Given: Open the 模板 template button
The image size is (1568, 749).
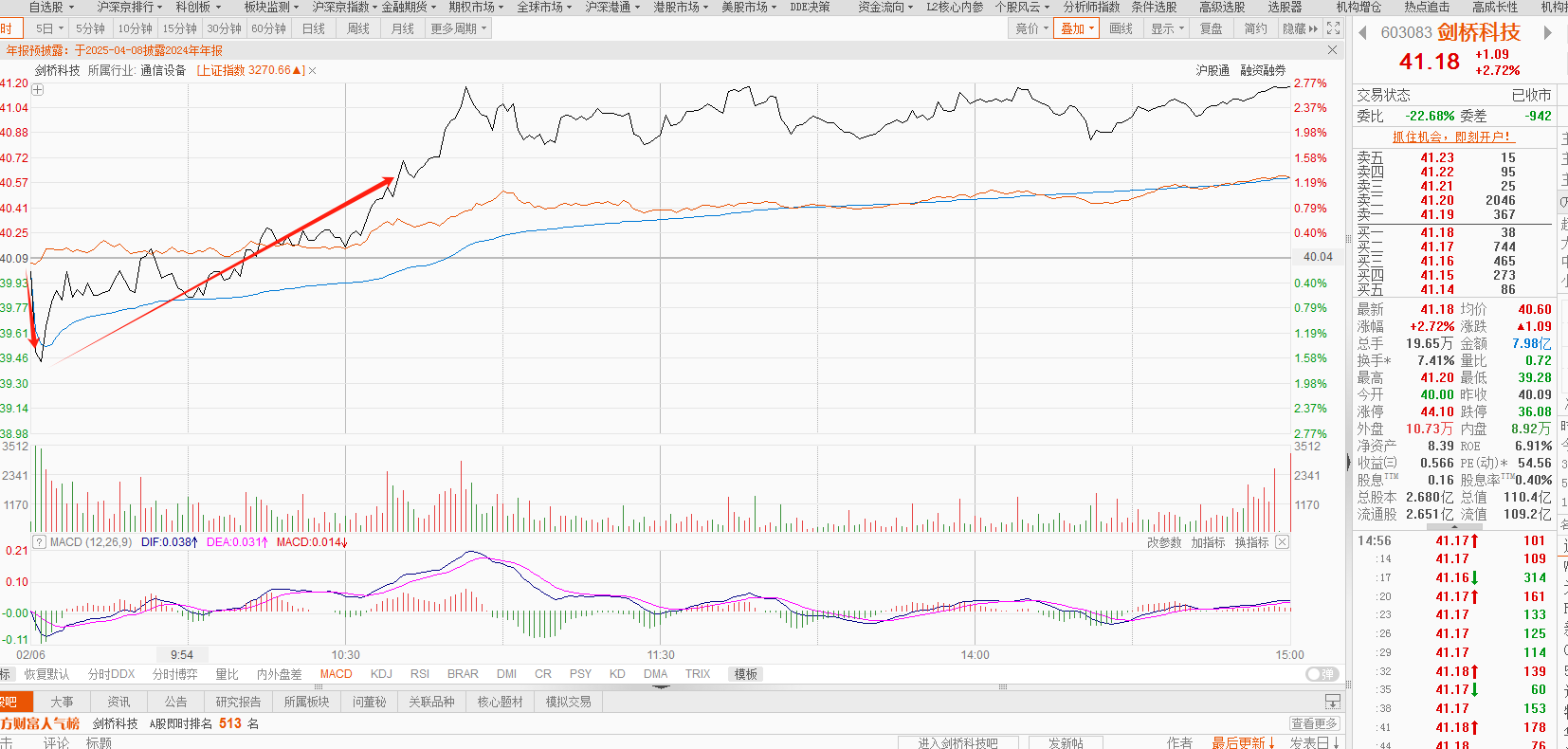Looking at the screenshot, I should pos(746,674).
